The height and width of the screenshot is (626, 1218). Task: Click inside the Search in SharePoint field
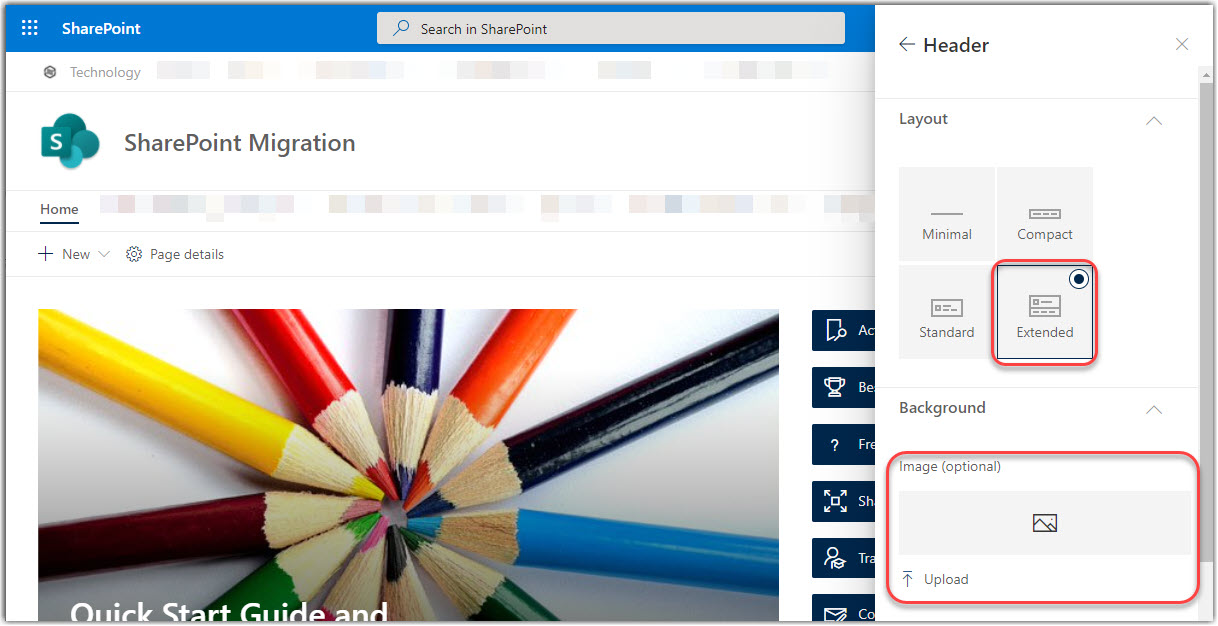click(610, 28)
